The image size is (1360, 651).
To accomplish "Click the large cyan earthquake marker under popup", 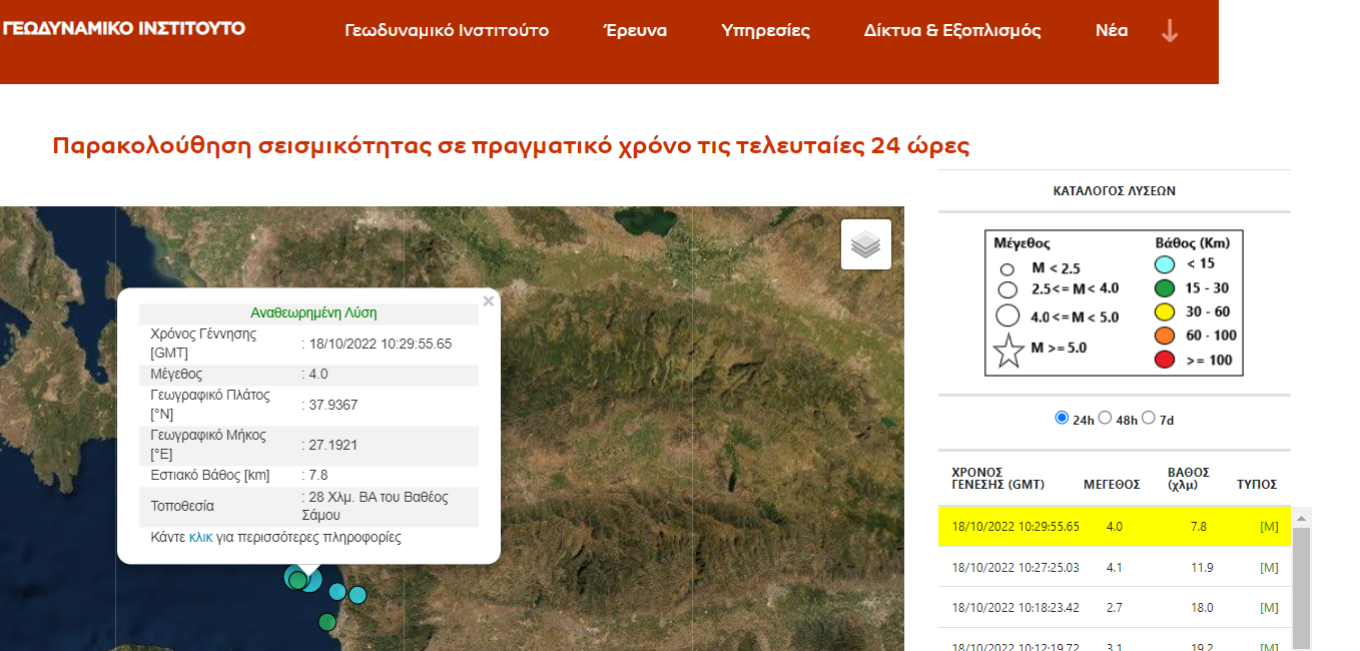I will coord(310,580).
